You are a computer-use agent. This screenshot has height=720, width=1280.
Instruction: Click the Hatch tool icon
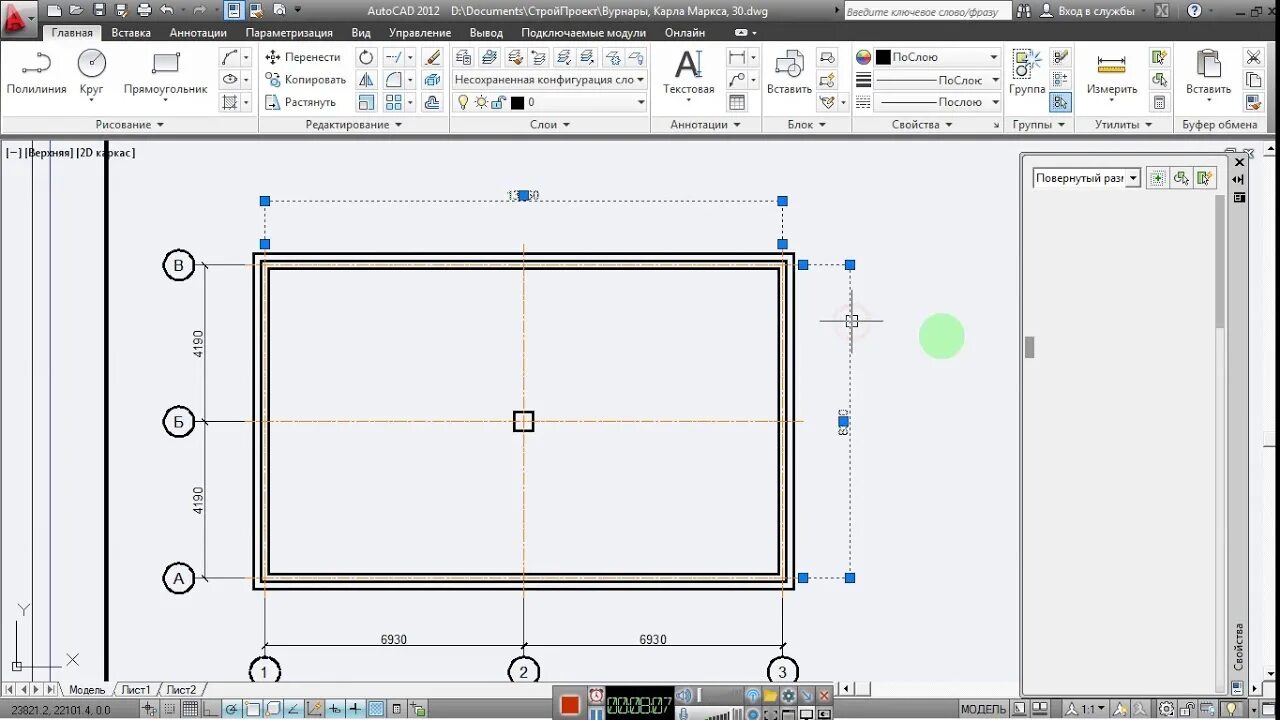230,102
